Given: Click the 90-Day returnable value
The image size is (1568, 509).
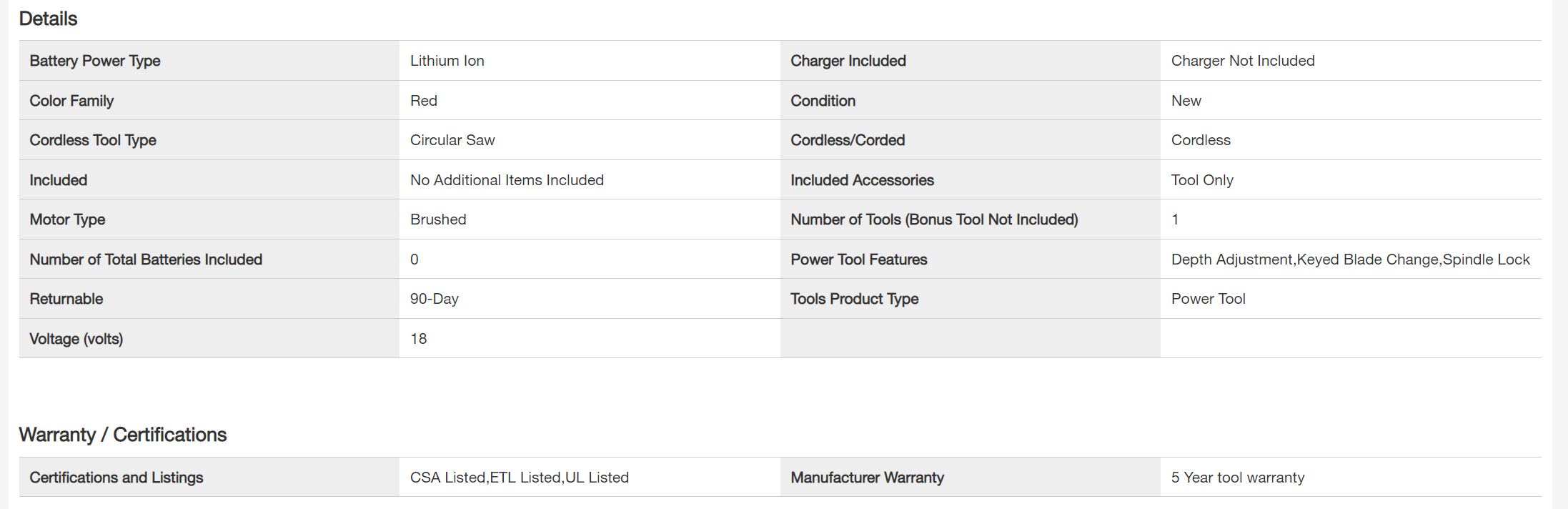Looking at the screenshot, I should pyautogui.click(x=434, y=299).
